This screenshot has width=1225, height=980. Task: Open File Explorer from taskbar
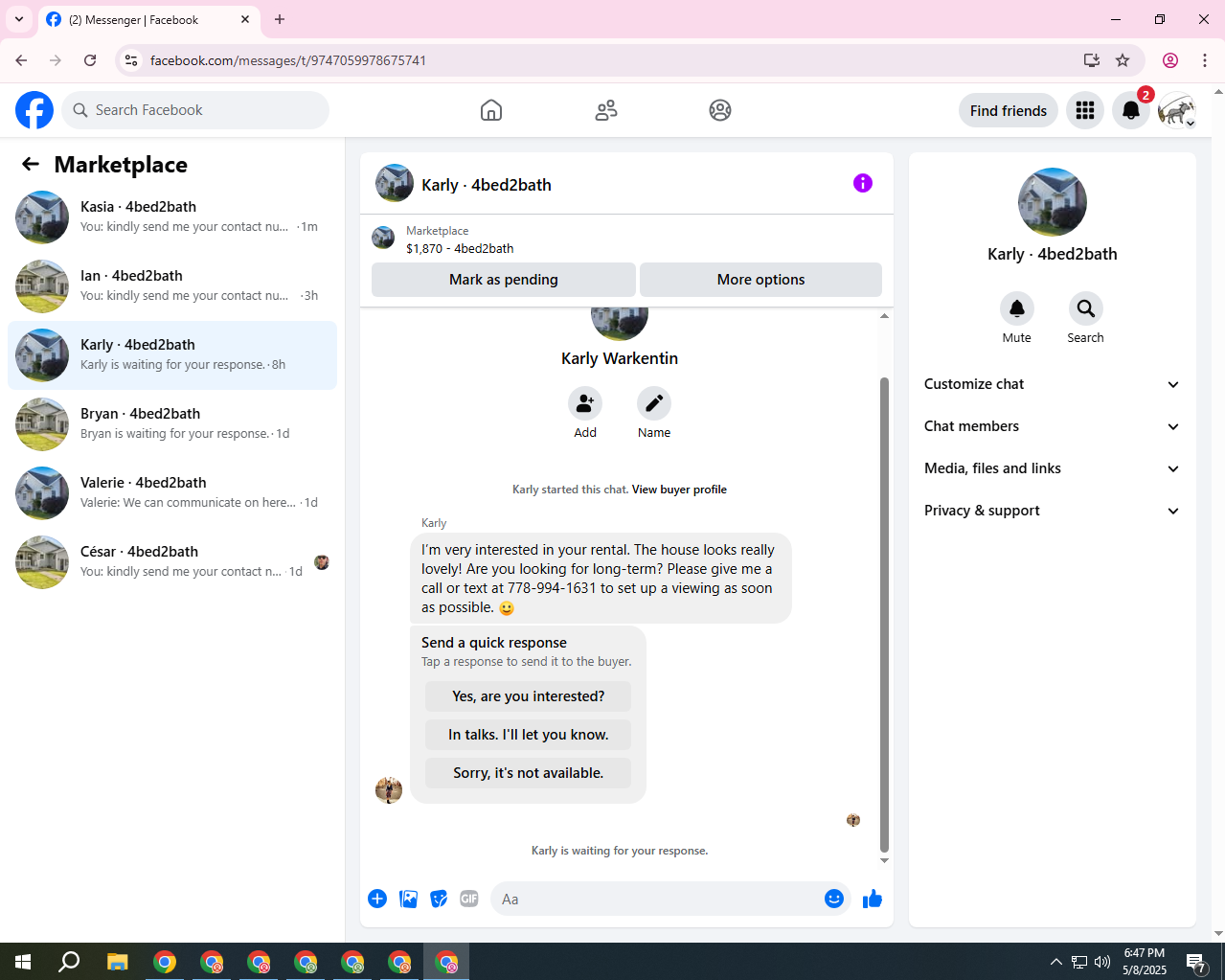[x=117, y=962]
